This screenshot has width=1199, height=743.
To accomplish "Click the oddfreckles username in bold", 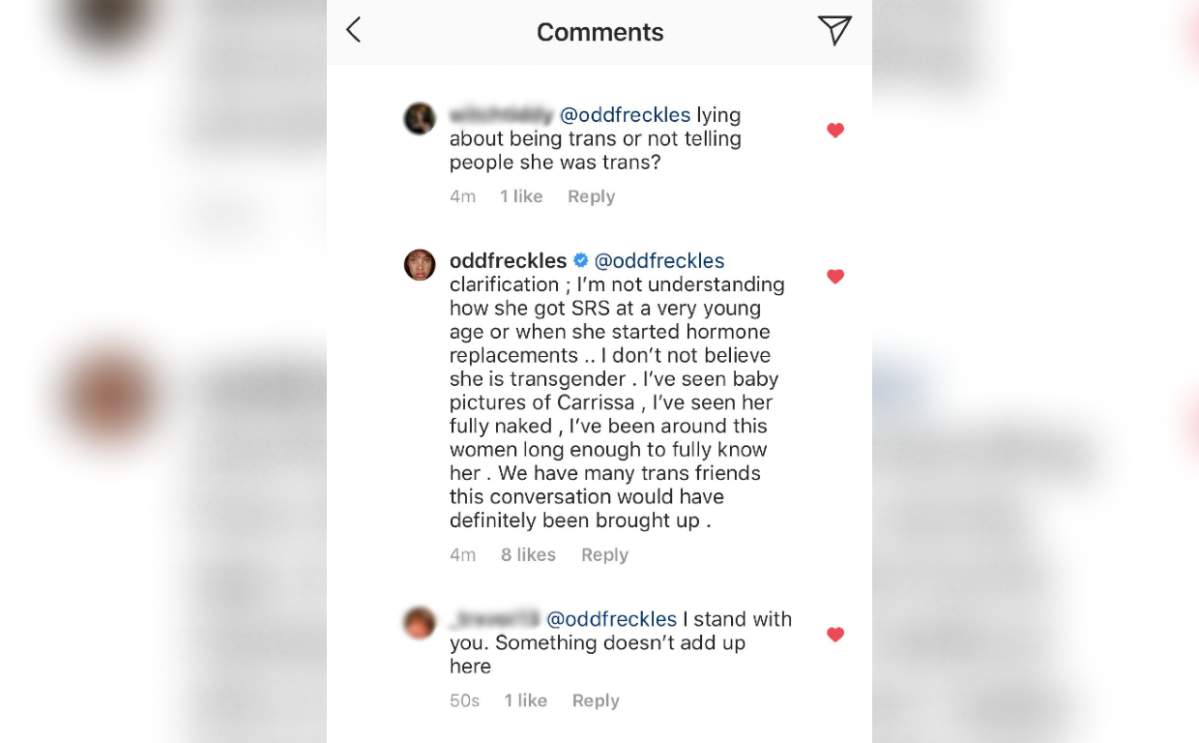I will [510, 260].
